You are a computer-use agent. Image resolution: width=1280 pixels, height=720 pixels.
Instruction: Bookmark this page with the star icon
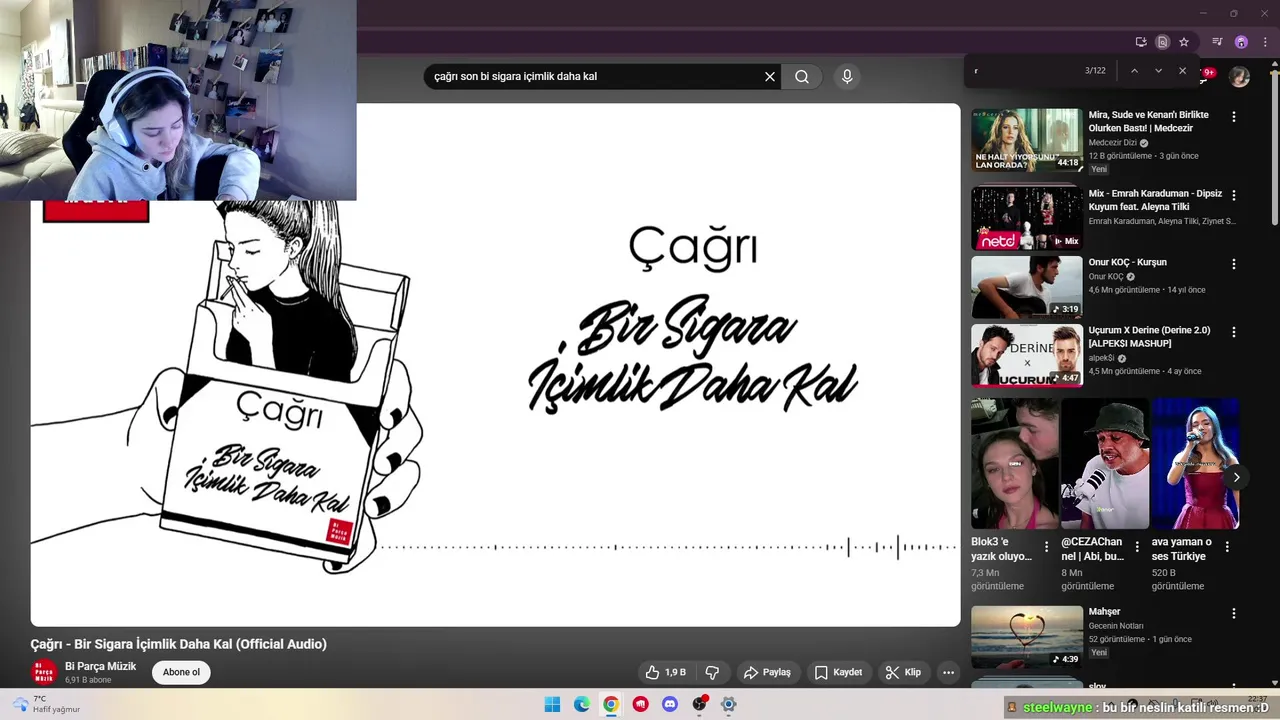[1184, 42]
